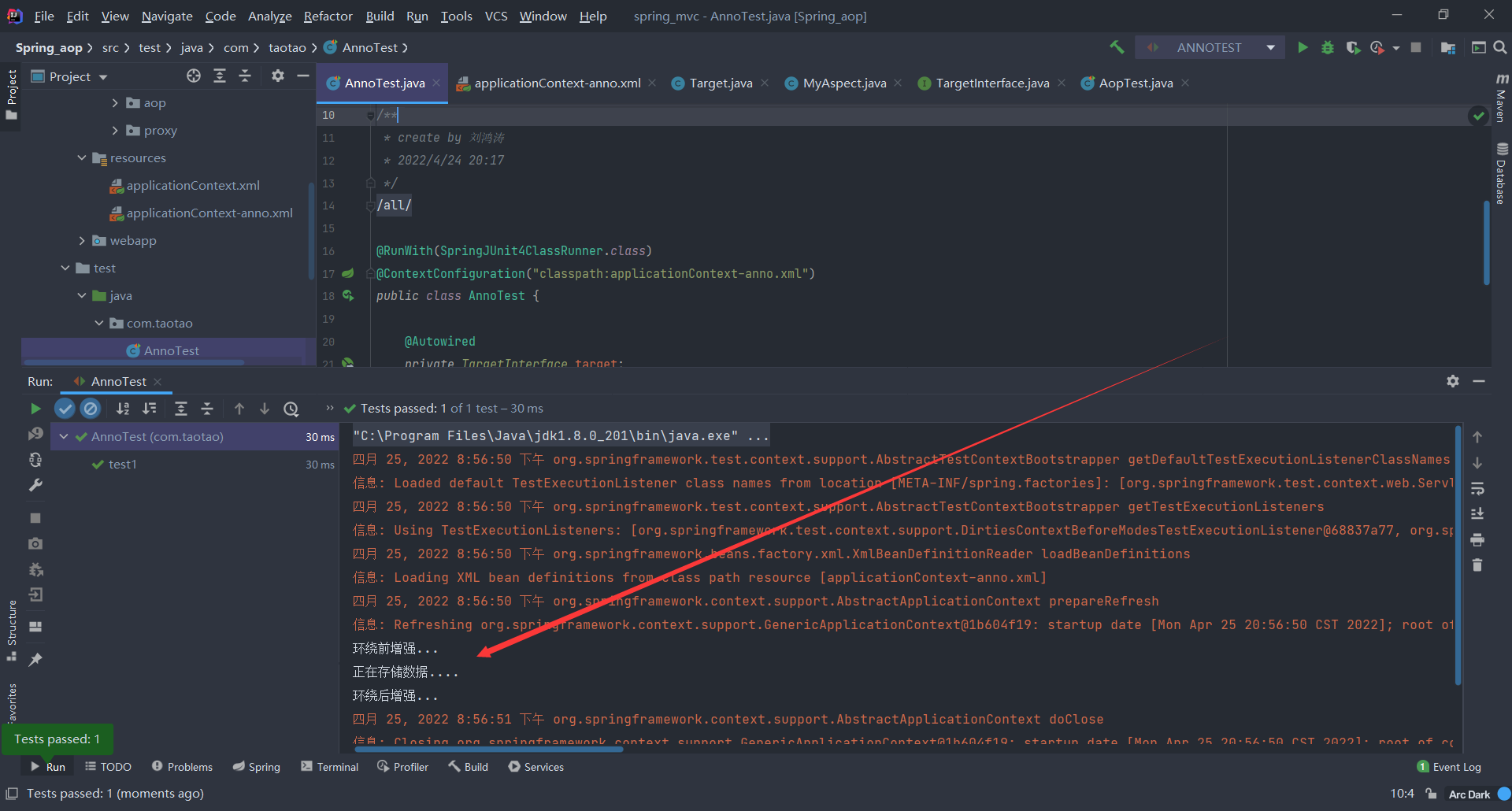Rerun failed tests icon in Run sidebar
Viewport: 1512px width, 811px height.
click(35, 434)
